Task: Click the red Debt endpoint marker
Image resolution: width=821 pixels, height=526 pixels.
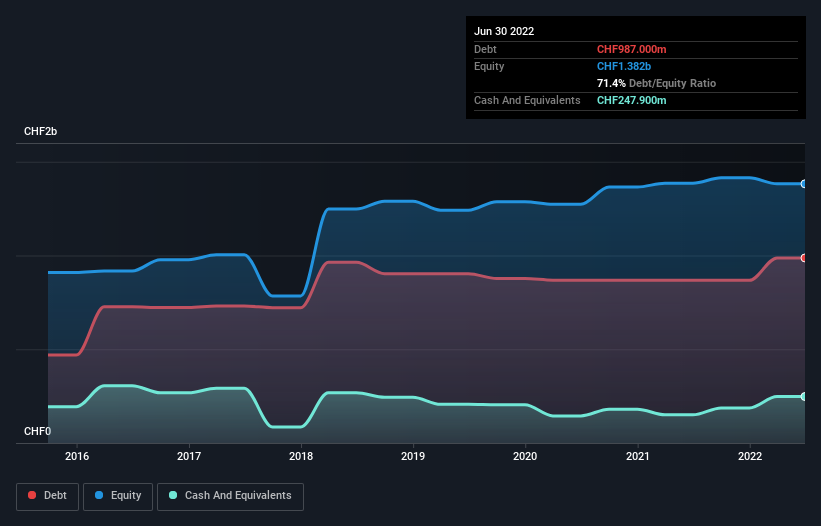Action: [x=804, y=258]
